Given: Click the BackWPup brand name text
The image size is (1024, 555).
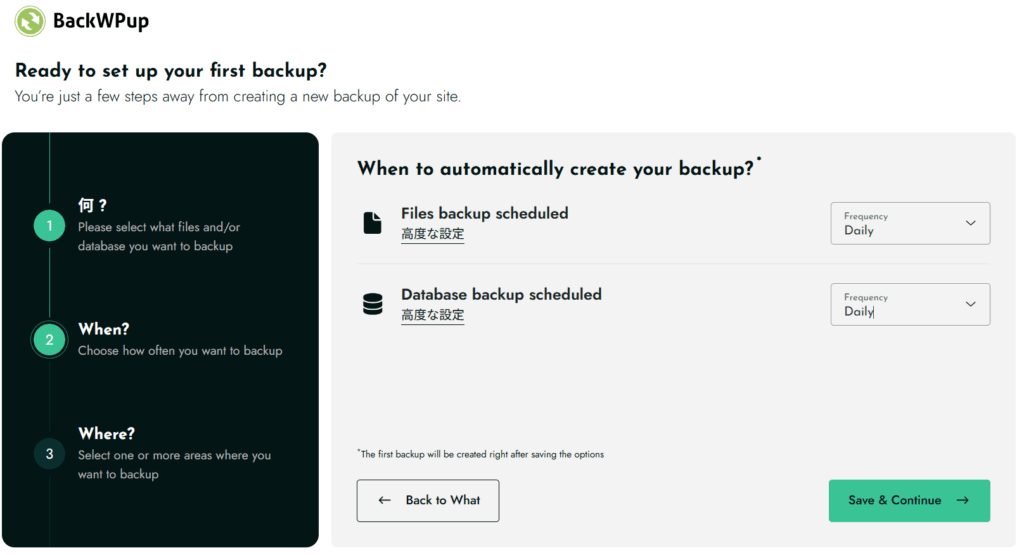Looking at the screenshot, I should click(100, 21).
